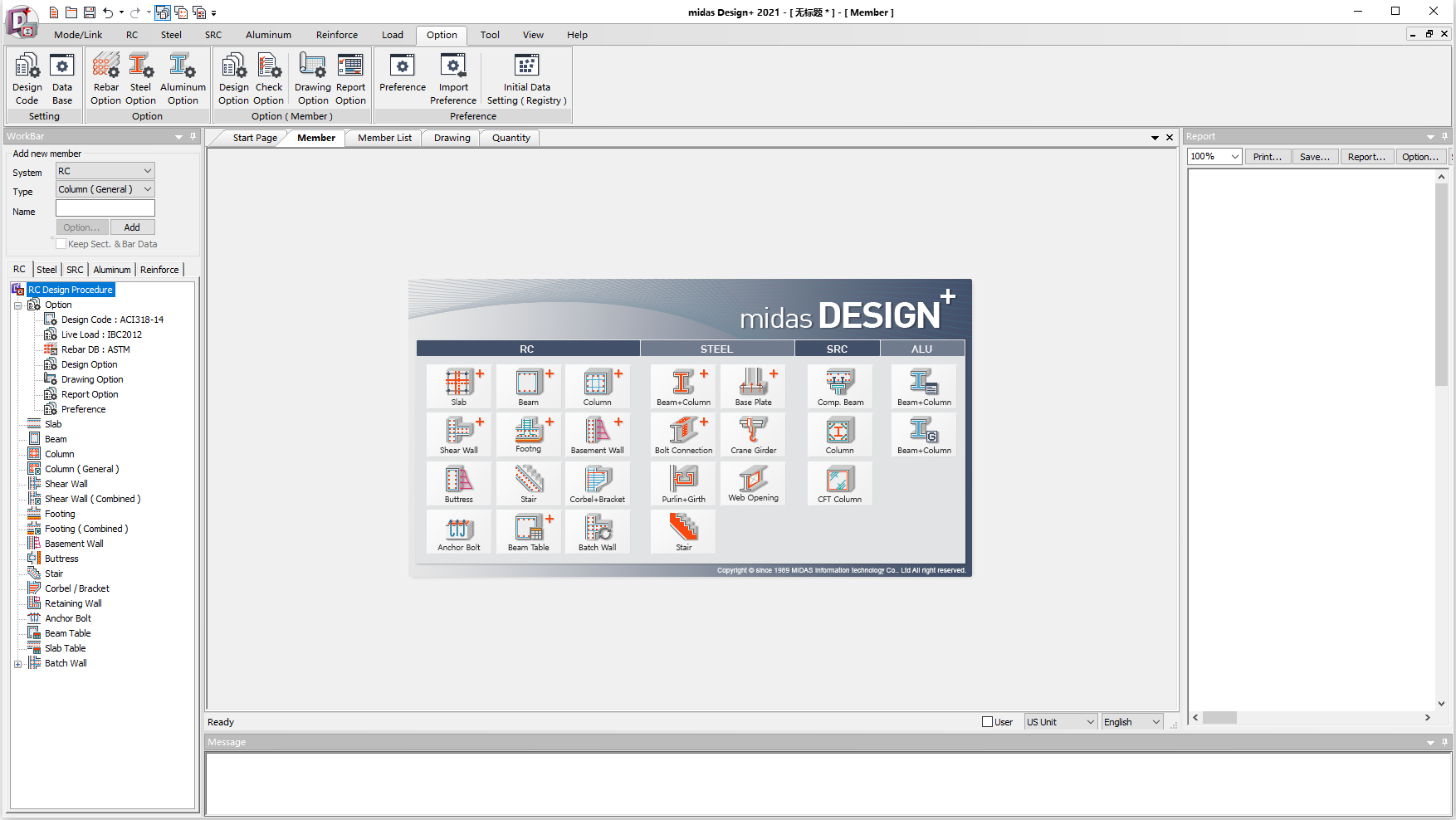Screen dimensions: 1456x820
Task: Launch Anchor Bolt module icon
Action: pos(459,532)
